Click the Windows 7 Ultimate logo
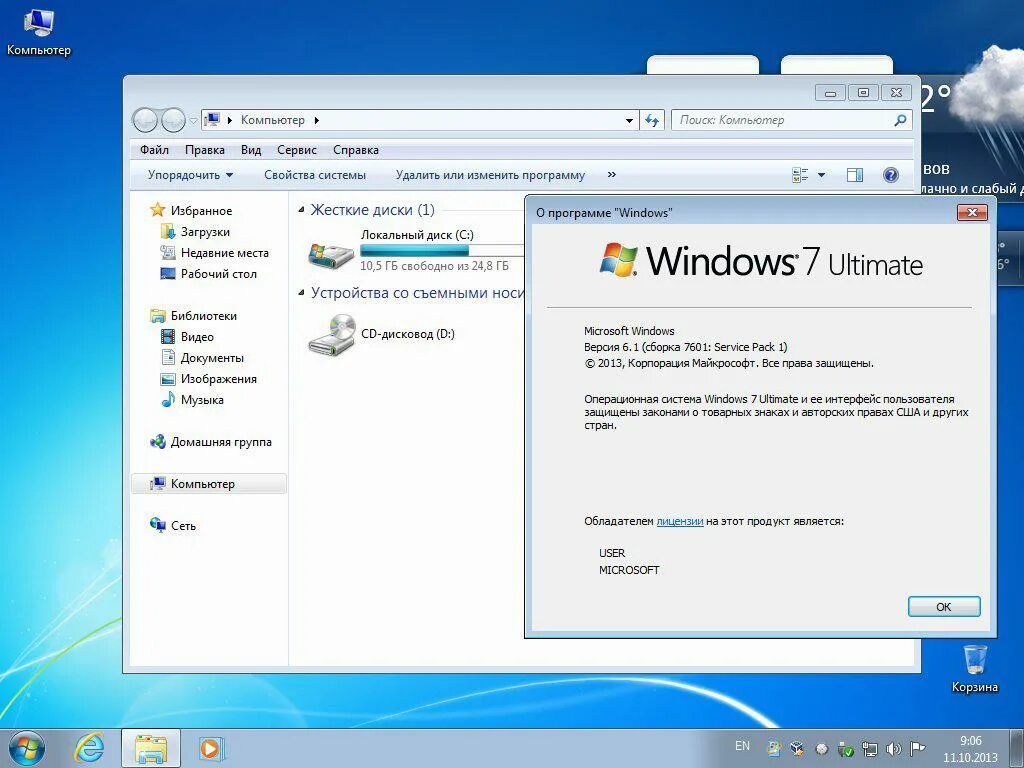This screenshot has height=768, width=1024. coord(761,261)
